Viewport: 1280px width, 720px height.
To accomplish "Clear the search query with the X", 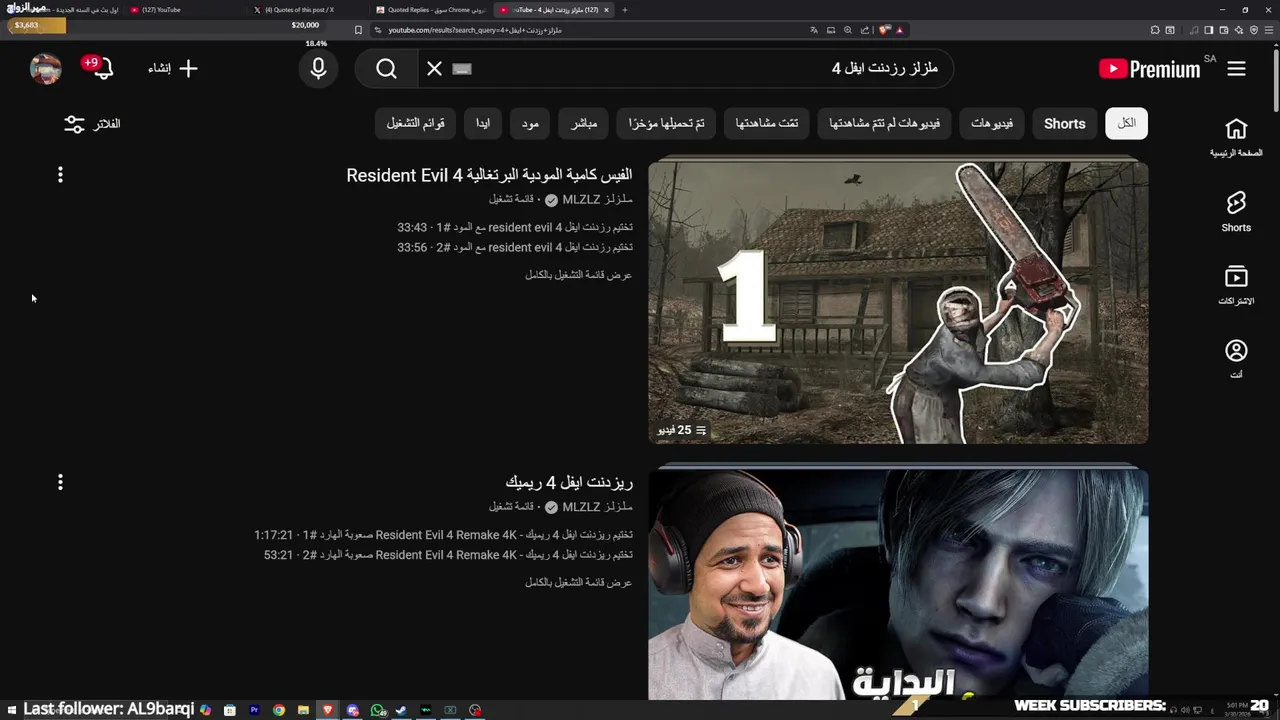I will click(x=434, y=68).
